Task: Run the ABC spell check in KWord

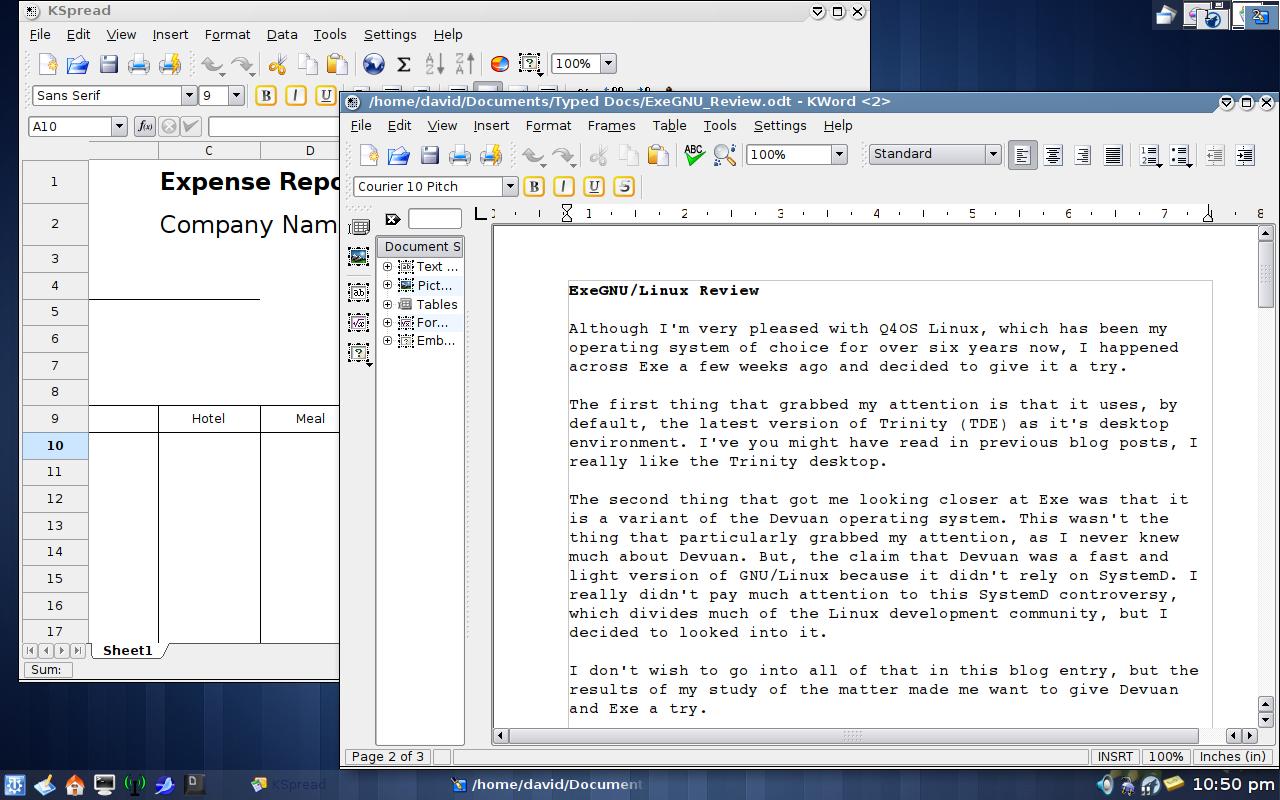Action: [694, 155]
